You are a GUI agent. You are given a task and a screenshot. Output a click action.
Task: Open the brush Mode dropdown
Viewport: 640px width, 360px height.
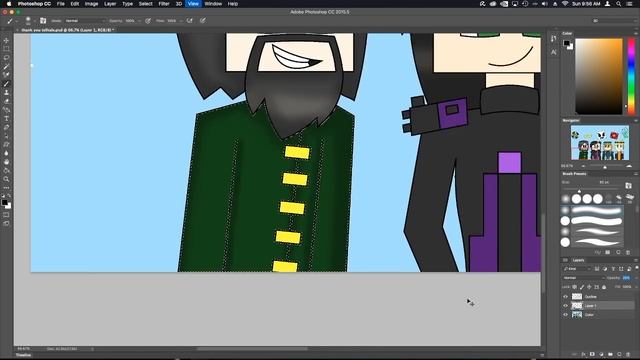(x=85, y=20)
